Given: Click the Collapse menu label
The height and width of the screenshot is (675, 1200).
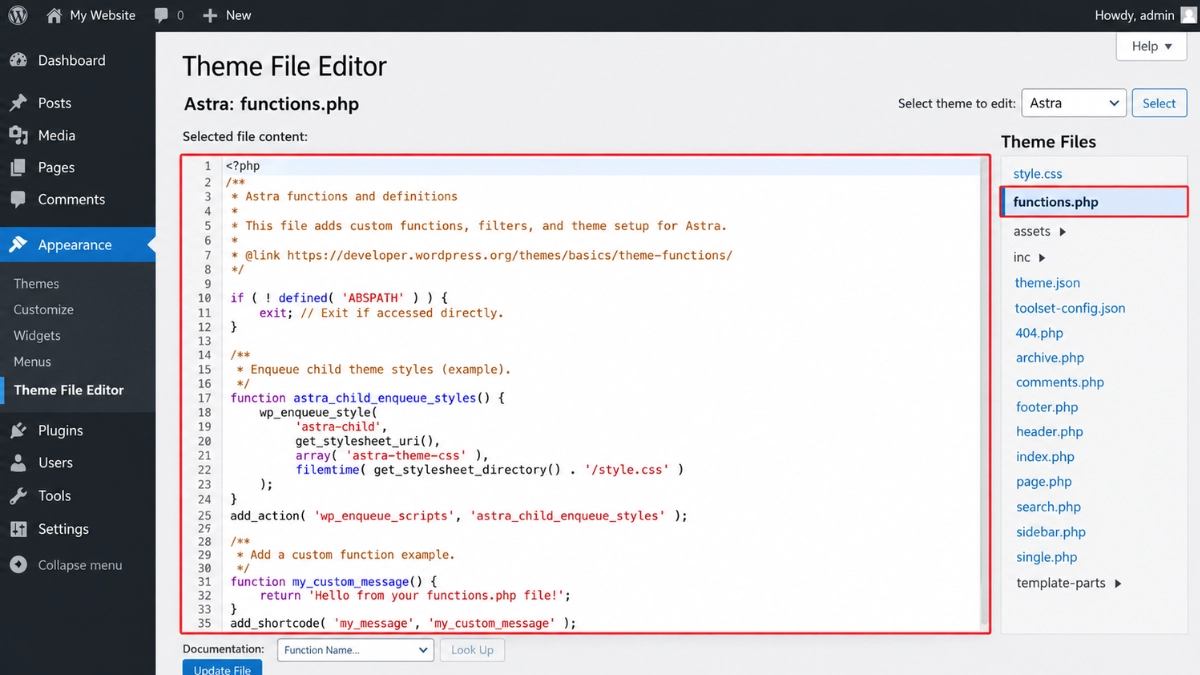Looking at the screenshot, I should (x=80, y=565).
